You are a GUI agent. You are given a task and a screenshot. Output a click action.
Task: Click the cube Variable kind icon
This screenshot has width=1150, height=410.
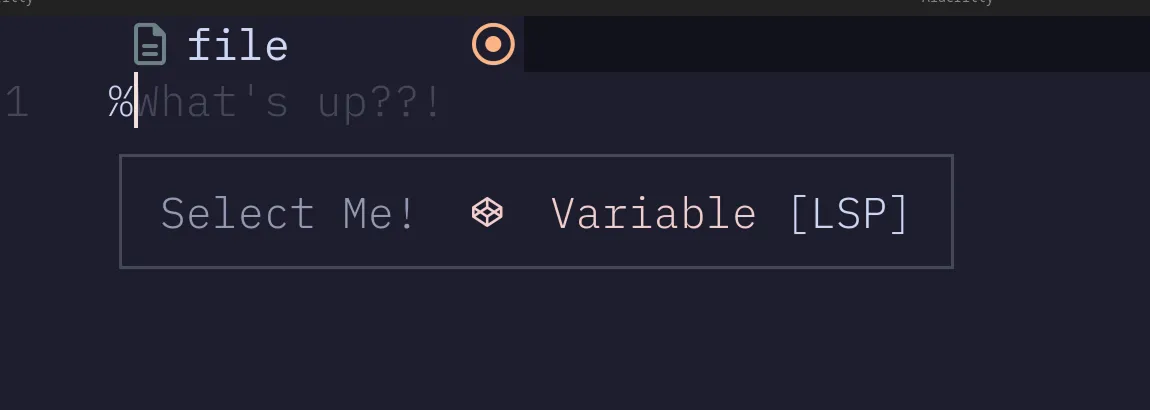point(487,212)
